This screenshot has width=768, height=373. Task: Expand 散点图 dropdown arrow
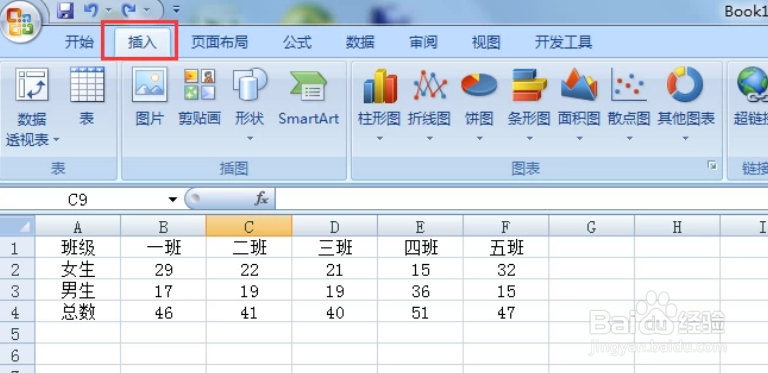point(629,139)
